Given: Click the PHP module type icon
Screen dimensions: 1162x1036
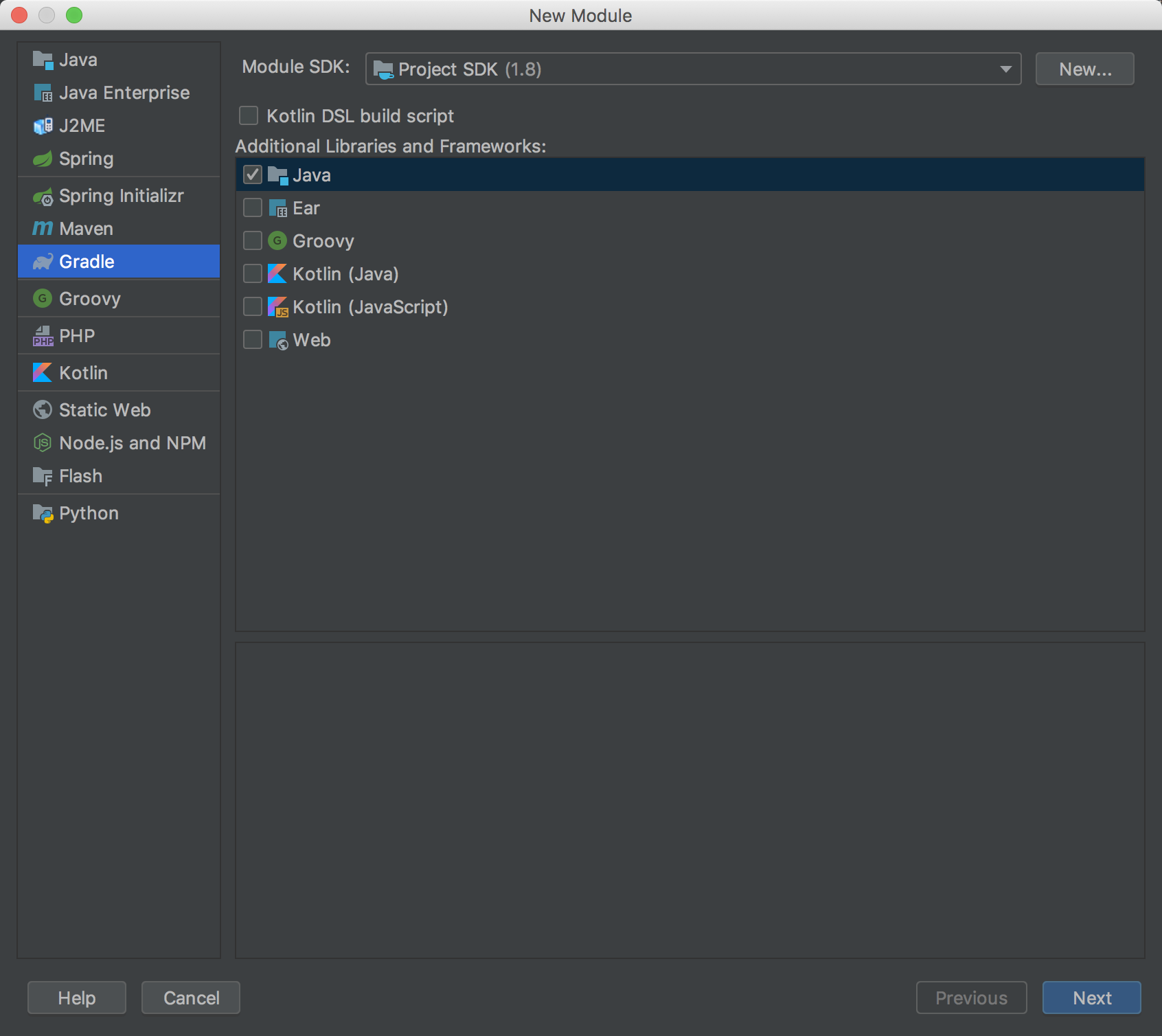Looking at the screenshot, I should (x=43, y=336).
